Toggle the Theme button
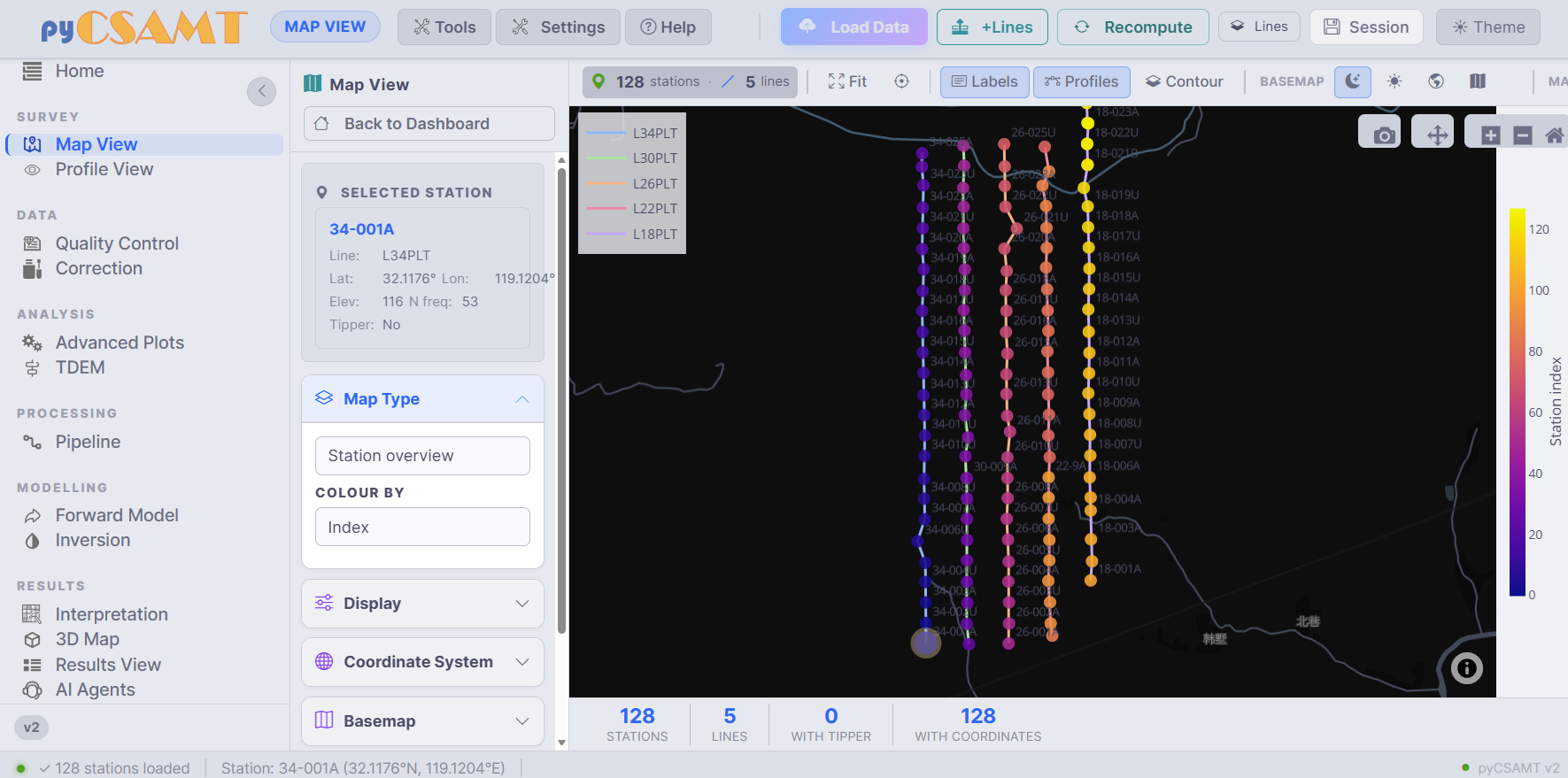This screenshot has width=1568, height=778. tap(1488, 27)
